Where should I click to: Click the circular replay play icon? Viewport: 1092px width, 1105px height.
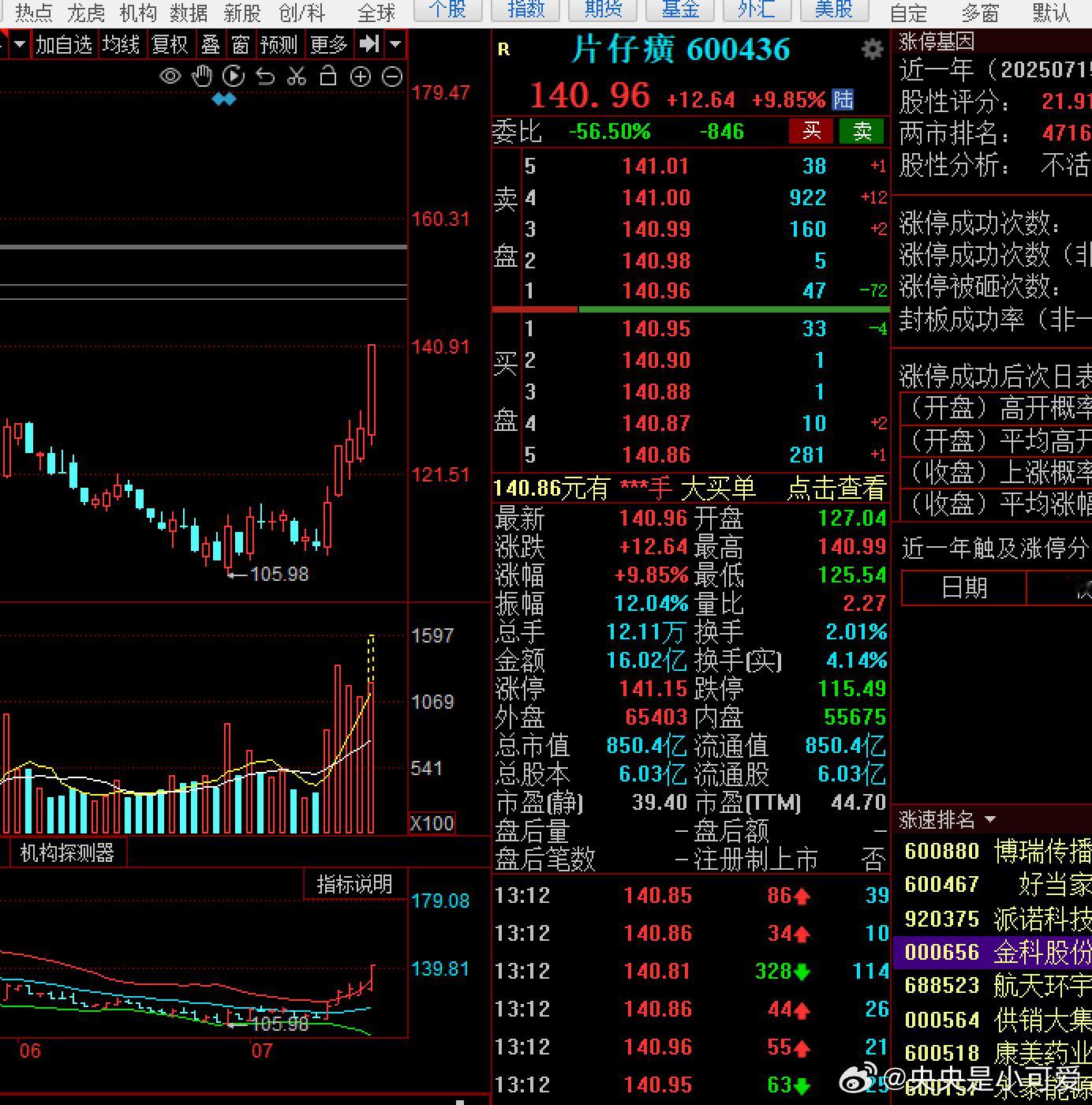234,77
